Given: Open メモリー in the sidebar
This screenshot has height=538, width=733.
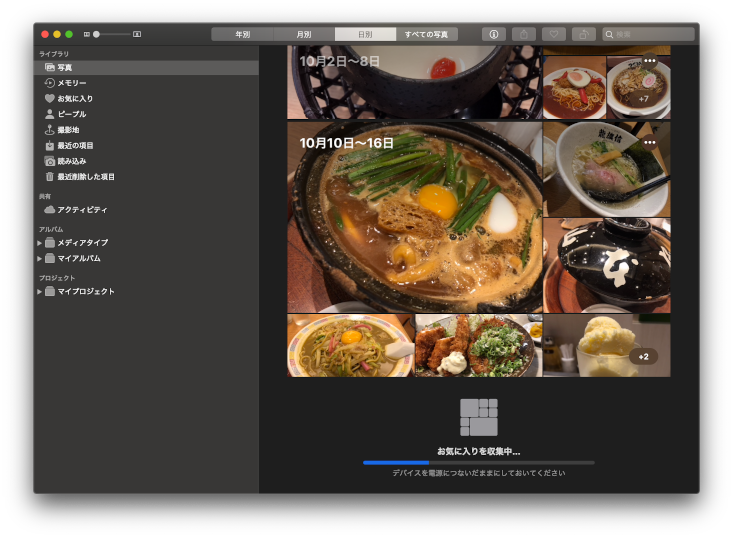Looking at the screenshot, I should point(146,83).
